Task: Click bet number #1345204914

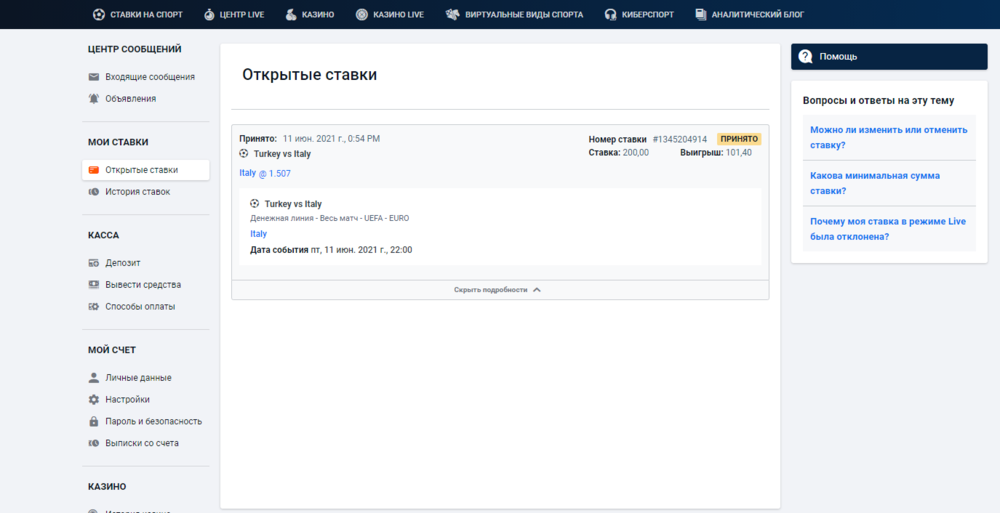Action: pos(680,138)
